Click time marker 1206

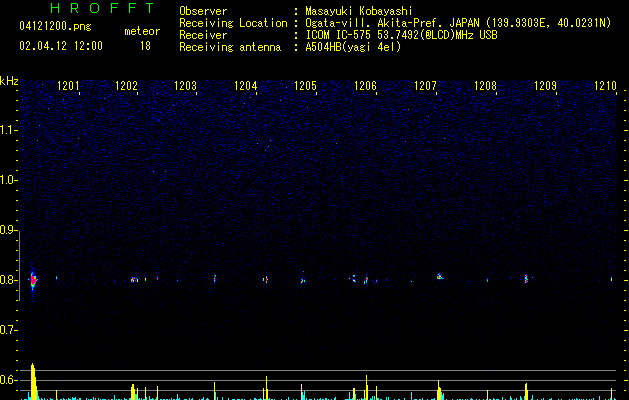click(x=365, y=86)
